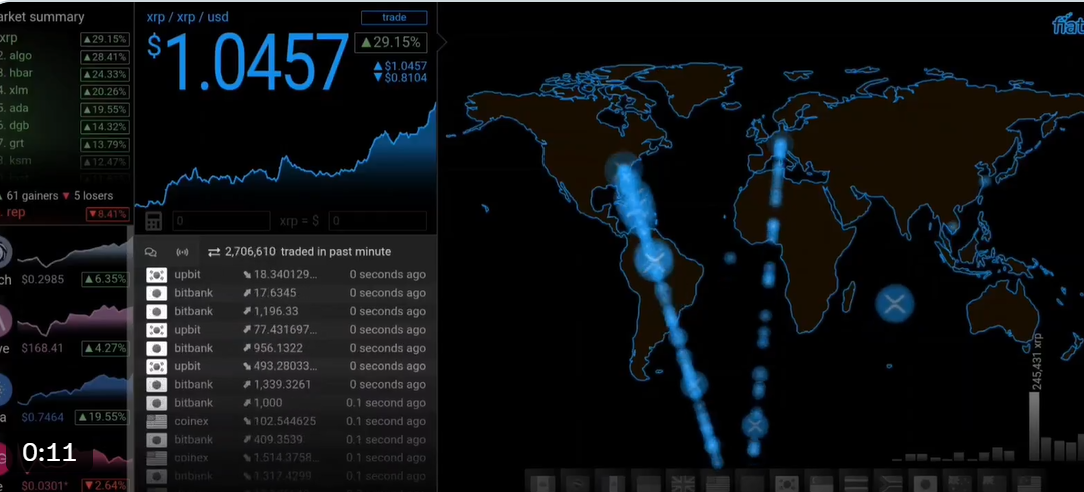Click the $0.8104 low price
The height and width of the screenshot is (492, 1084).
(x=401, y=77)
